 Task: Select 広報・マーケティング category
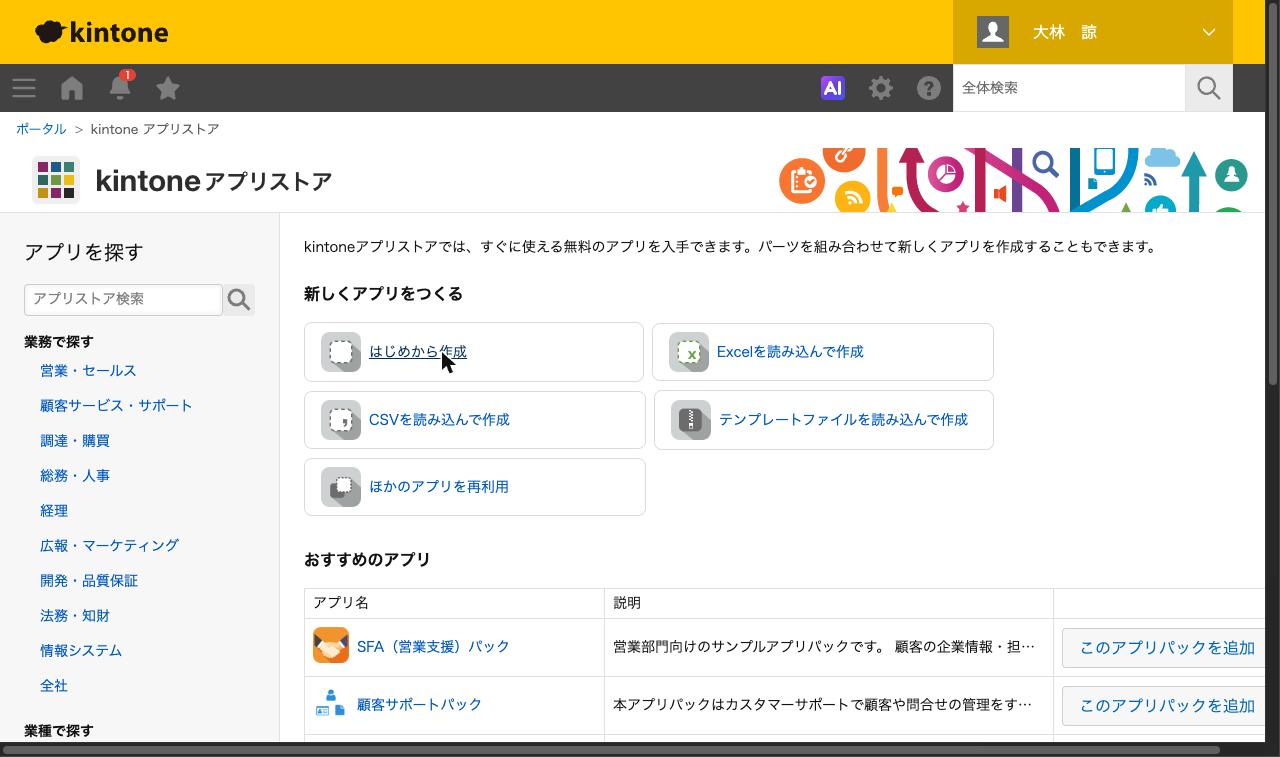[x=109, y=545]
